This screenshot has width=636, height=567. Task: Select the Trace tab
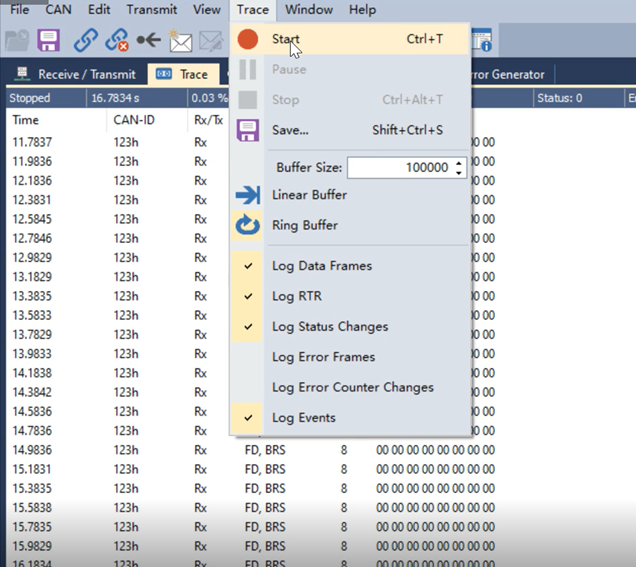(183, 74)
